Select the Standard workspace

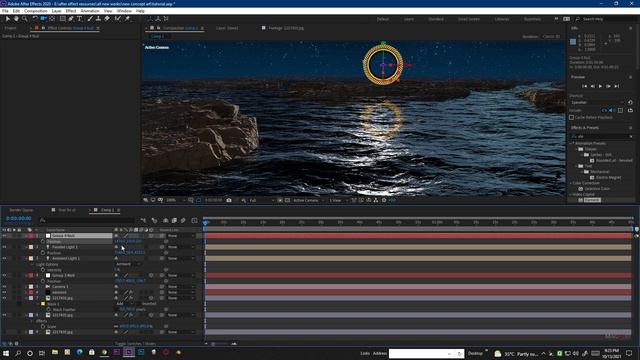tap(436, 19)
